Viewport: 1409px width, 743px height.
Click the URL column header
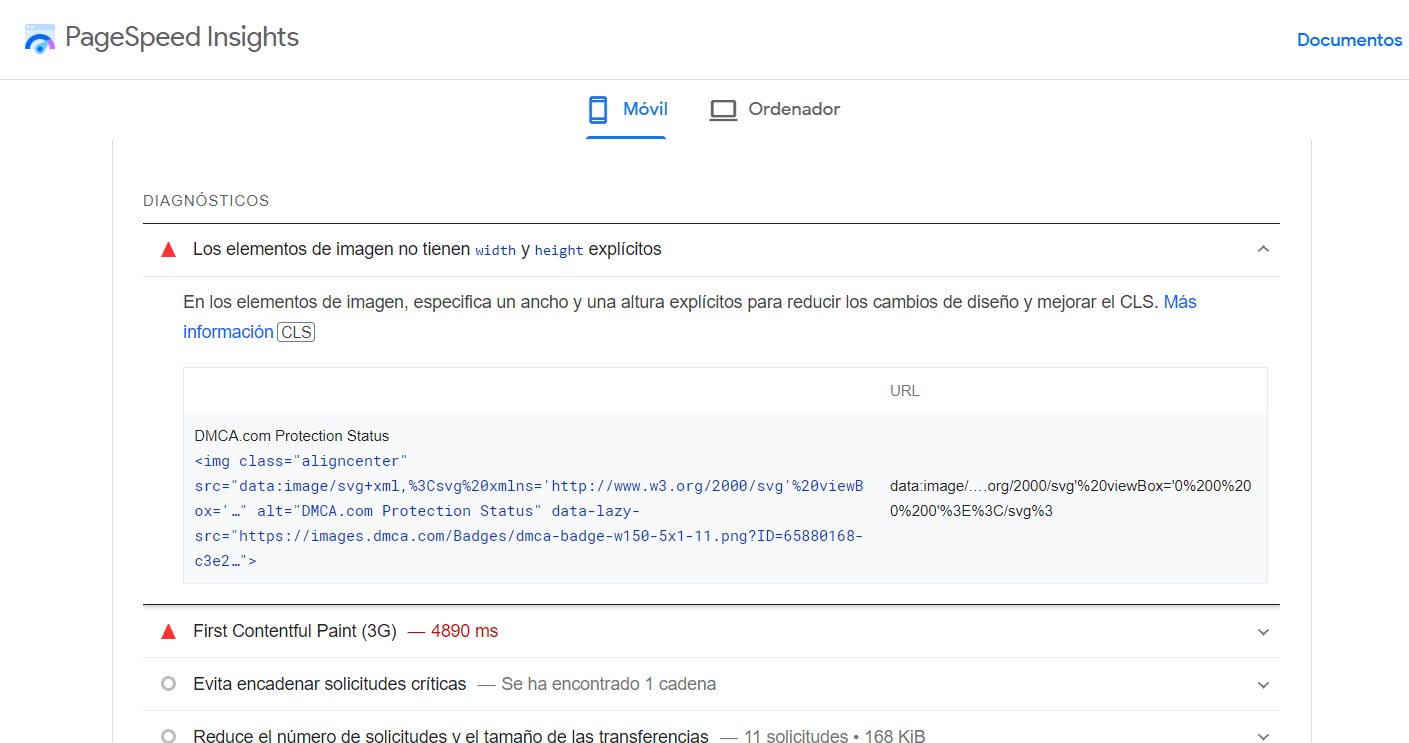[x=905, y=391]
